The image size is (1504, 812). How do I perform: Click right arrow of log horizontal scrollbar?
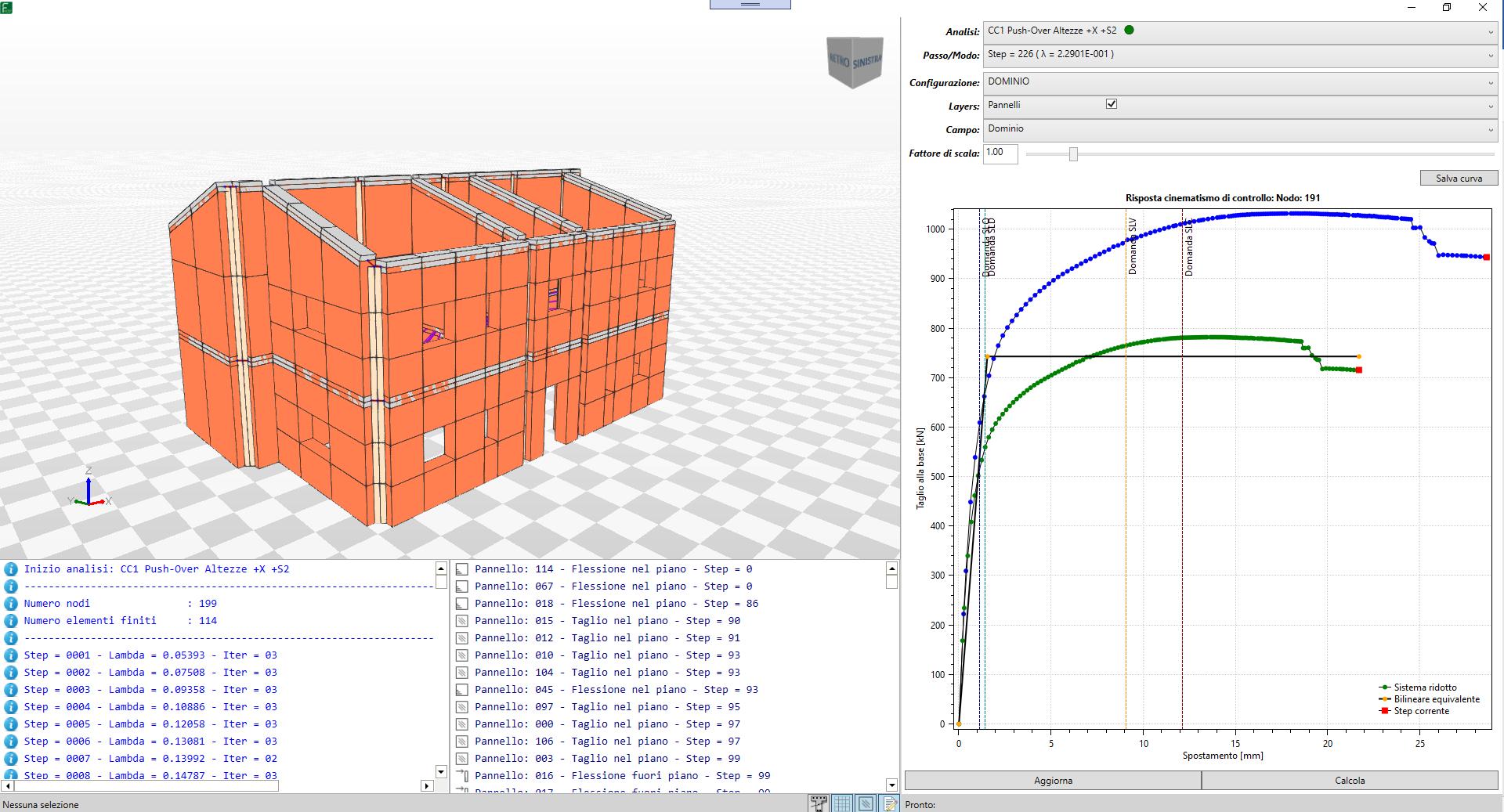(x=427, y=785)
